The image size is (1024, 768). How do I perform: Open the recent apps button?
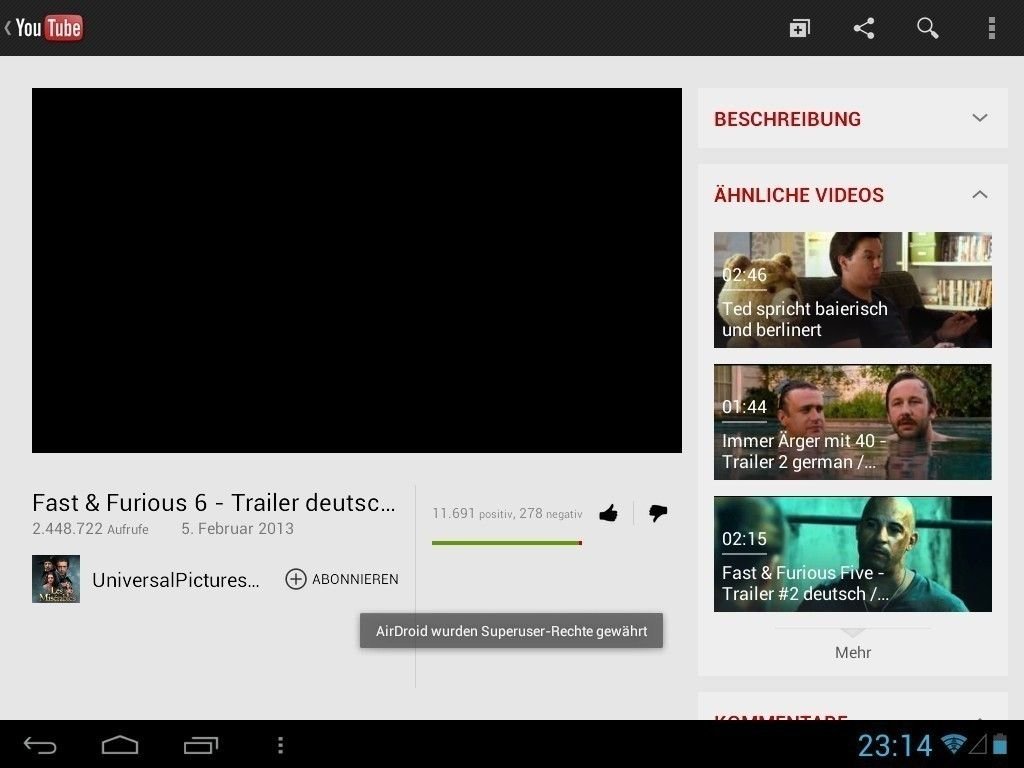(x=200, y=745)
